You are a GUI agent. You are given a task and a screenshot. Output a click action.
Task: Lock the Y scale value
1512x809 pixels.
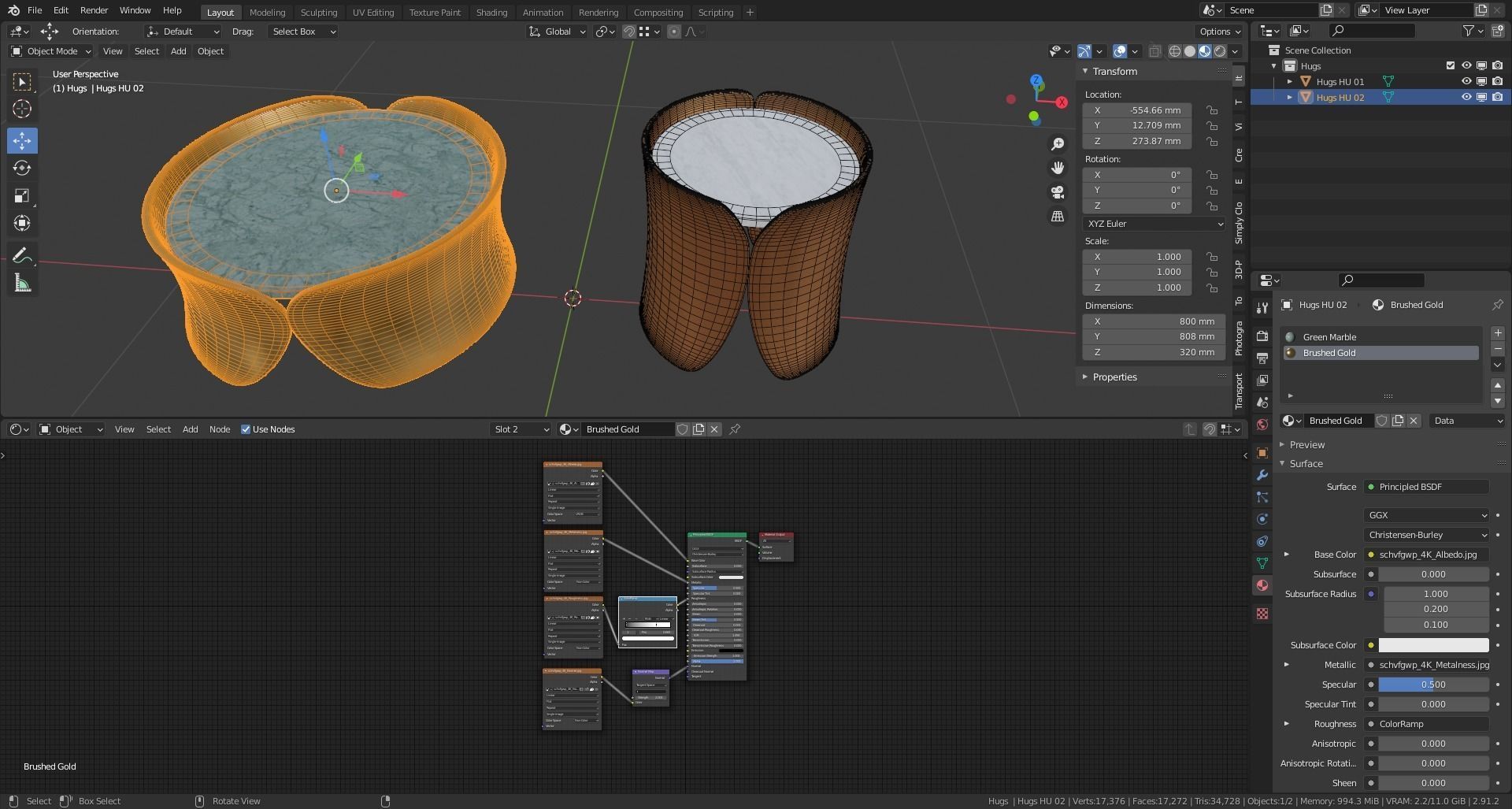click(x=1212, y=272)
